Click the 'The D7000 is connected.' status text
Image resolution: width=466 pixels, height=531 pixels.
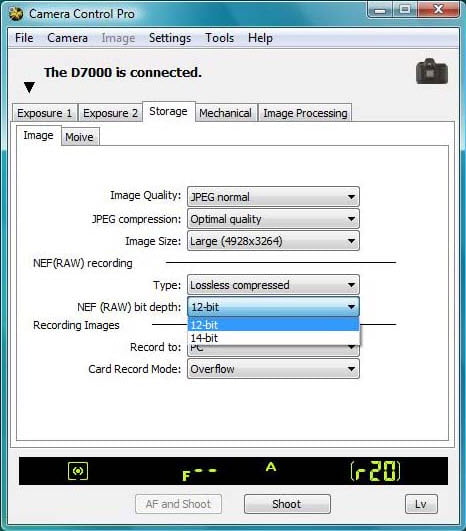tap(123, 72)
